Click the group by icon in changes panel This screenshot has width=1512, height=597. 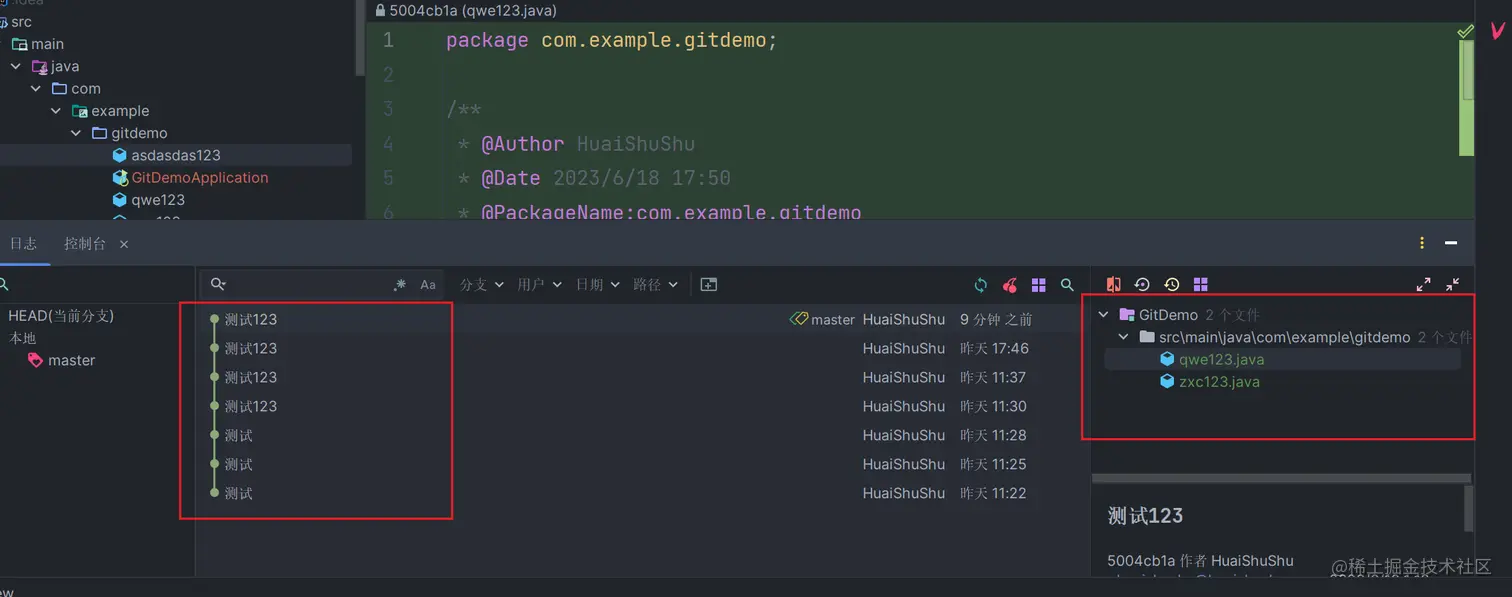1201,285
